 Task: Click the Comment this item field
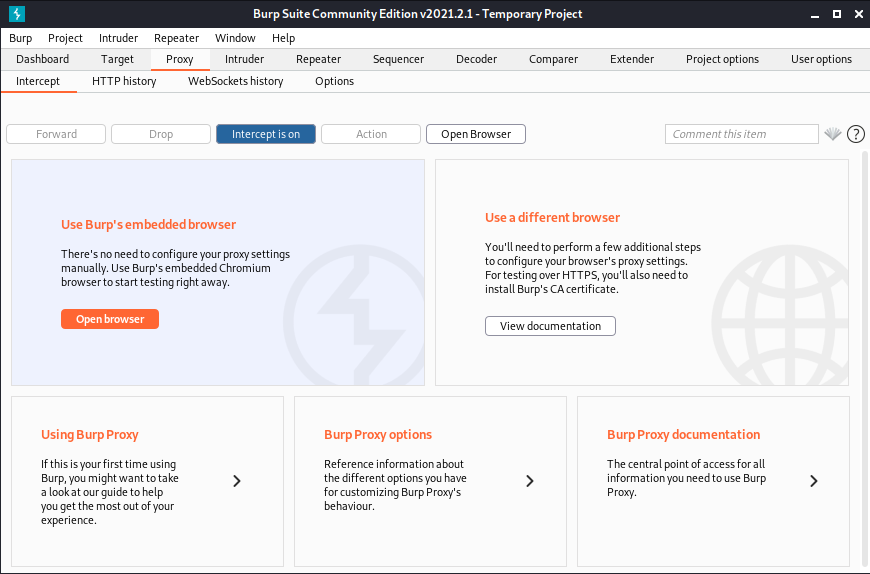click(x=742, y=134)
